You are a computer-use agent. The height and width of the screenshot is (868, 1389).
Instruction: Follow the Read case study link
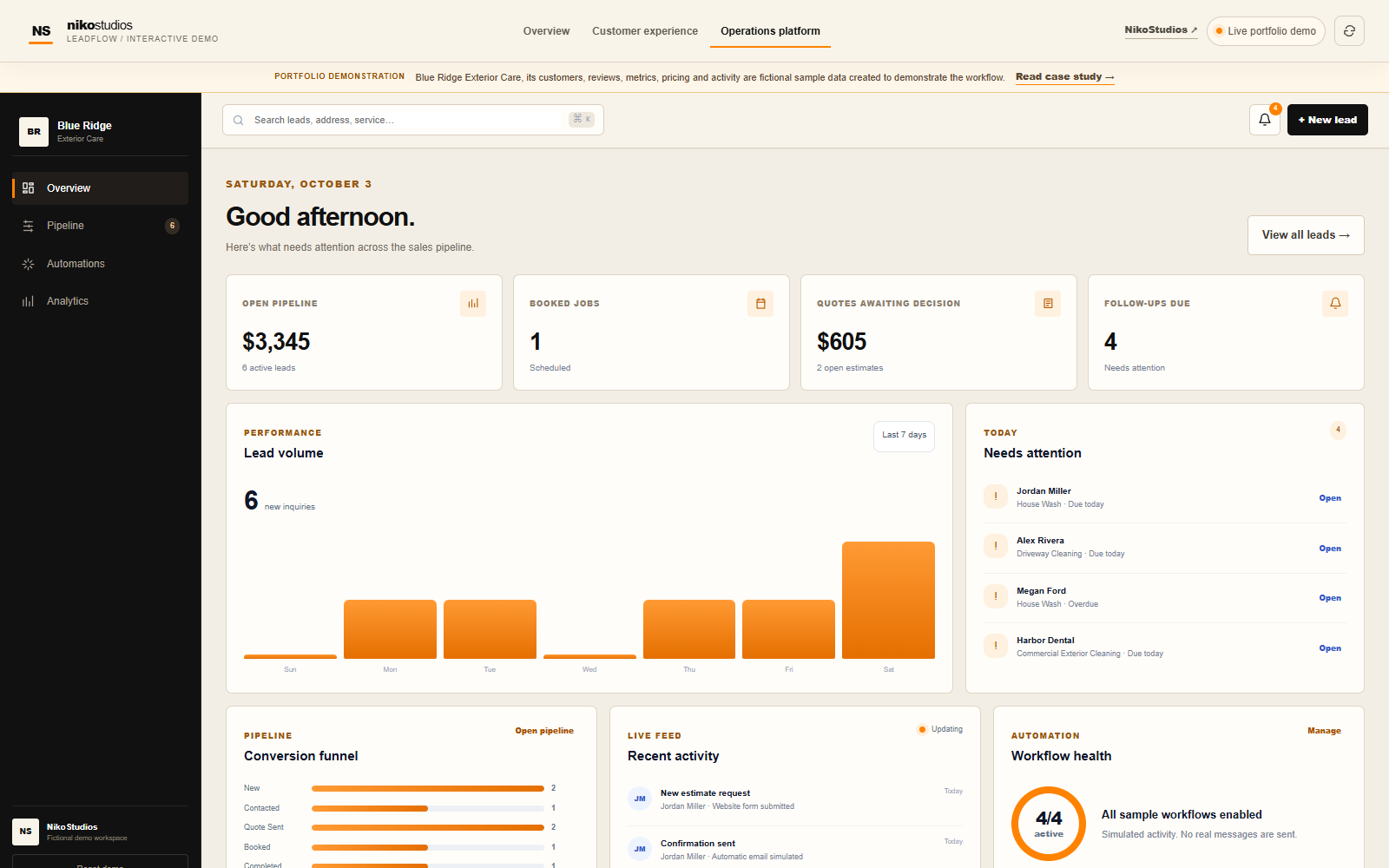1065,76
